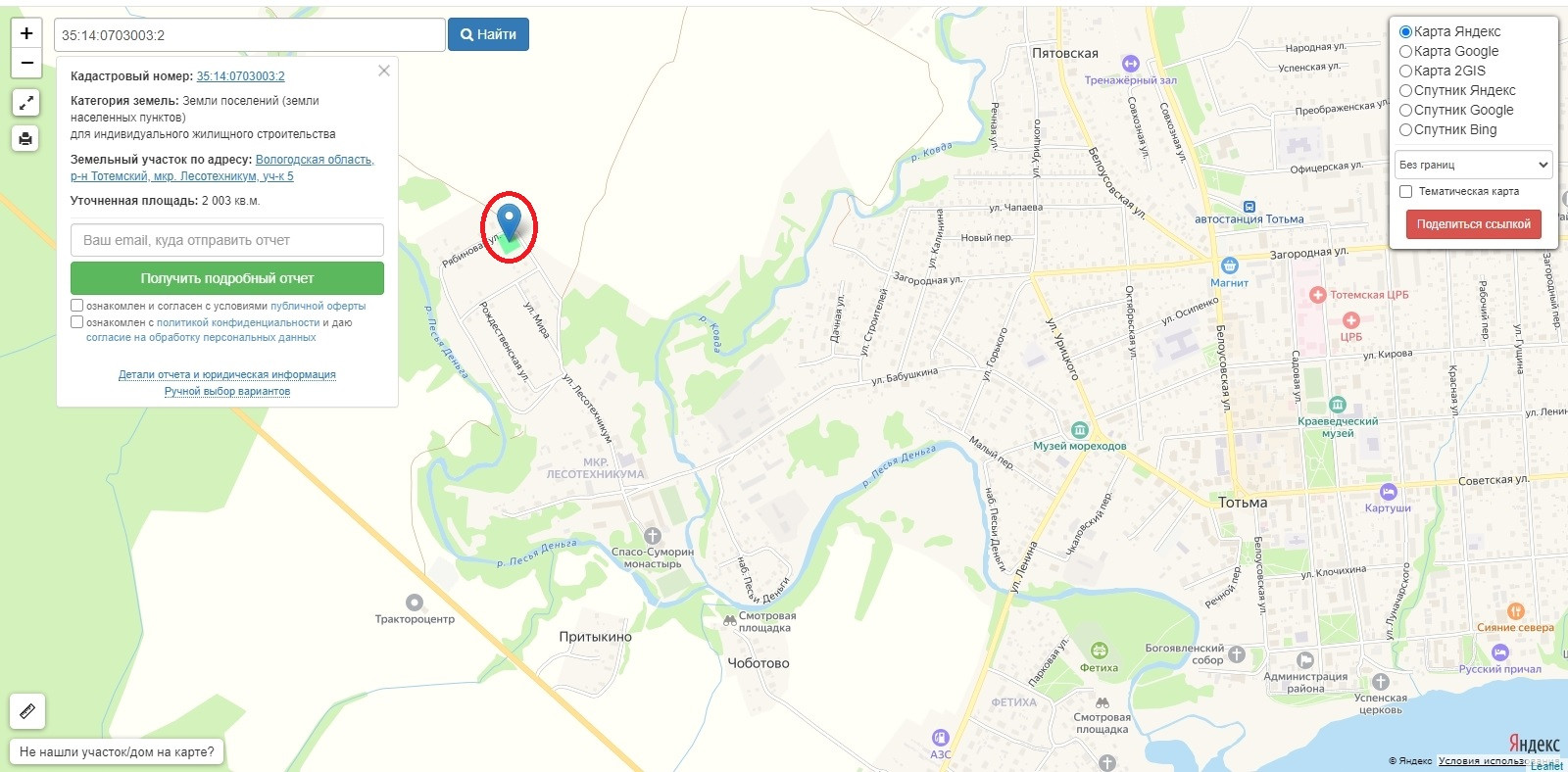Zoom in with the plus button
This screenshot has width=1568, height=772.
[x=26, y=32]
